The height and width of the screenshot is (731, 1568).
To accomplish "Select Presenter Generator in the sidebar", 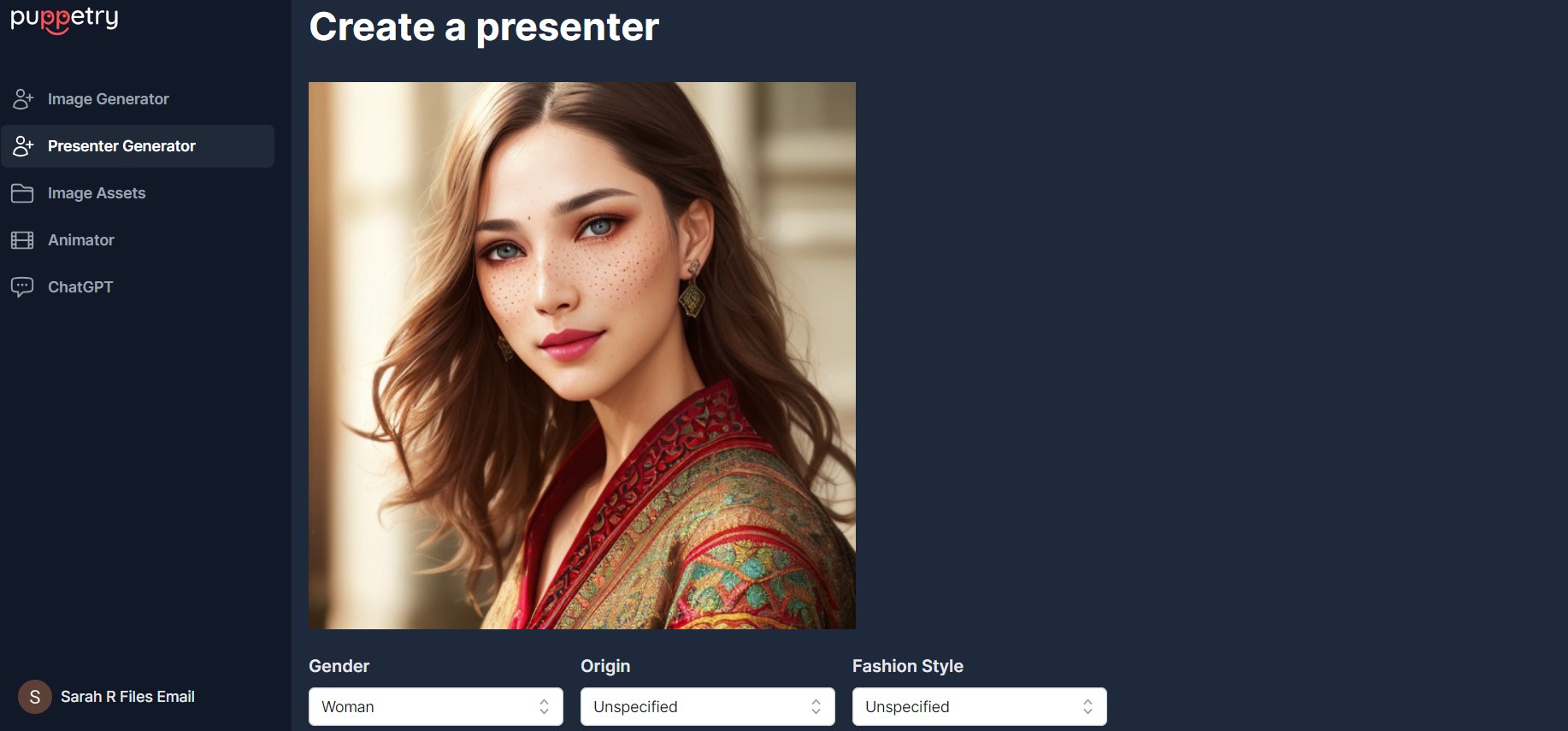I will pos(138,146).
